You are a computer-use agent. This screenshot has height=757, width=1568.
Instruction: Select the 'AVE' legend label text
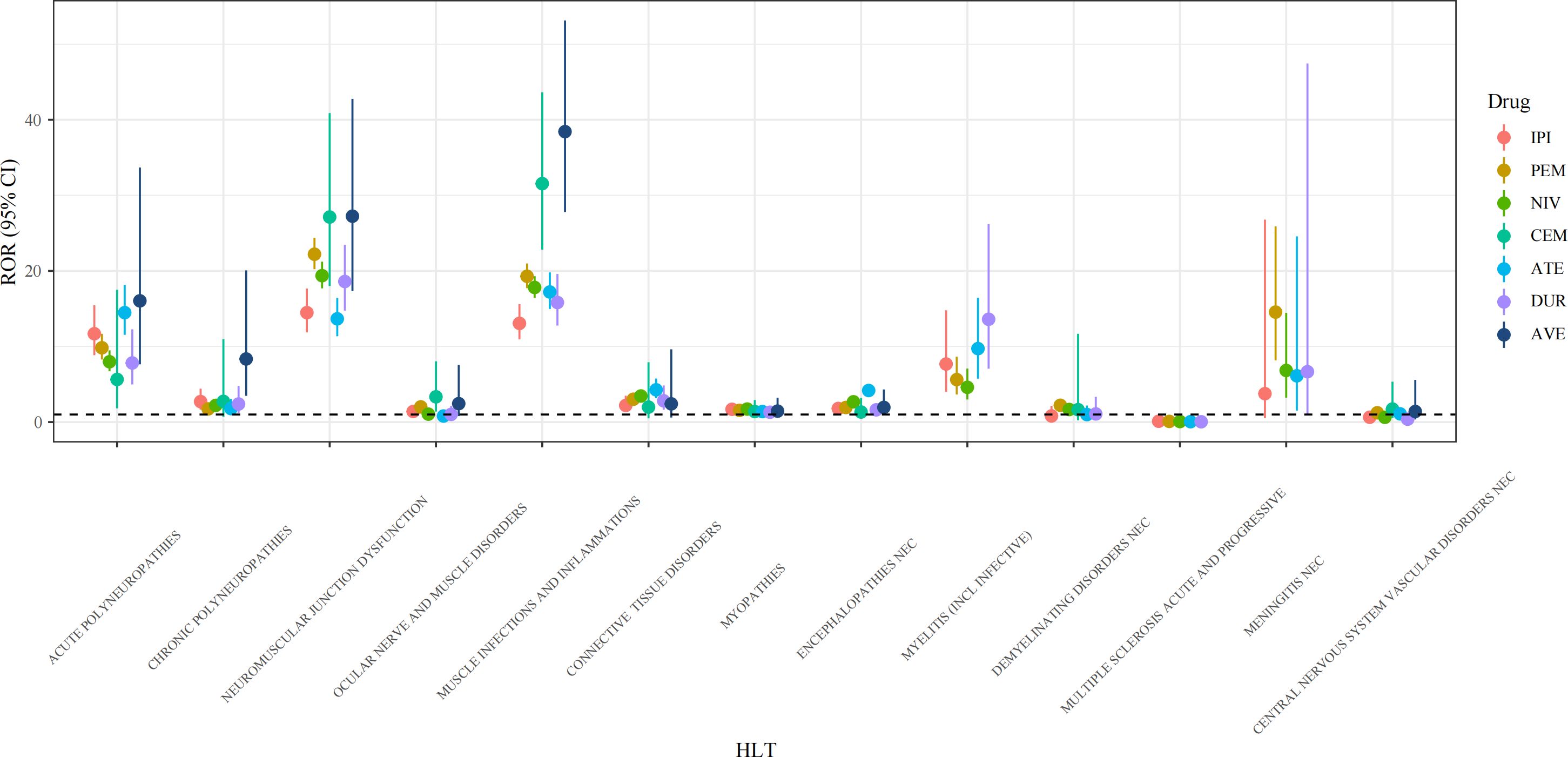pos(1547,334)
